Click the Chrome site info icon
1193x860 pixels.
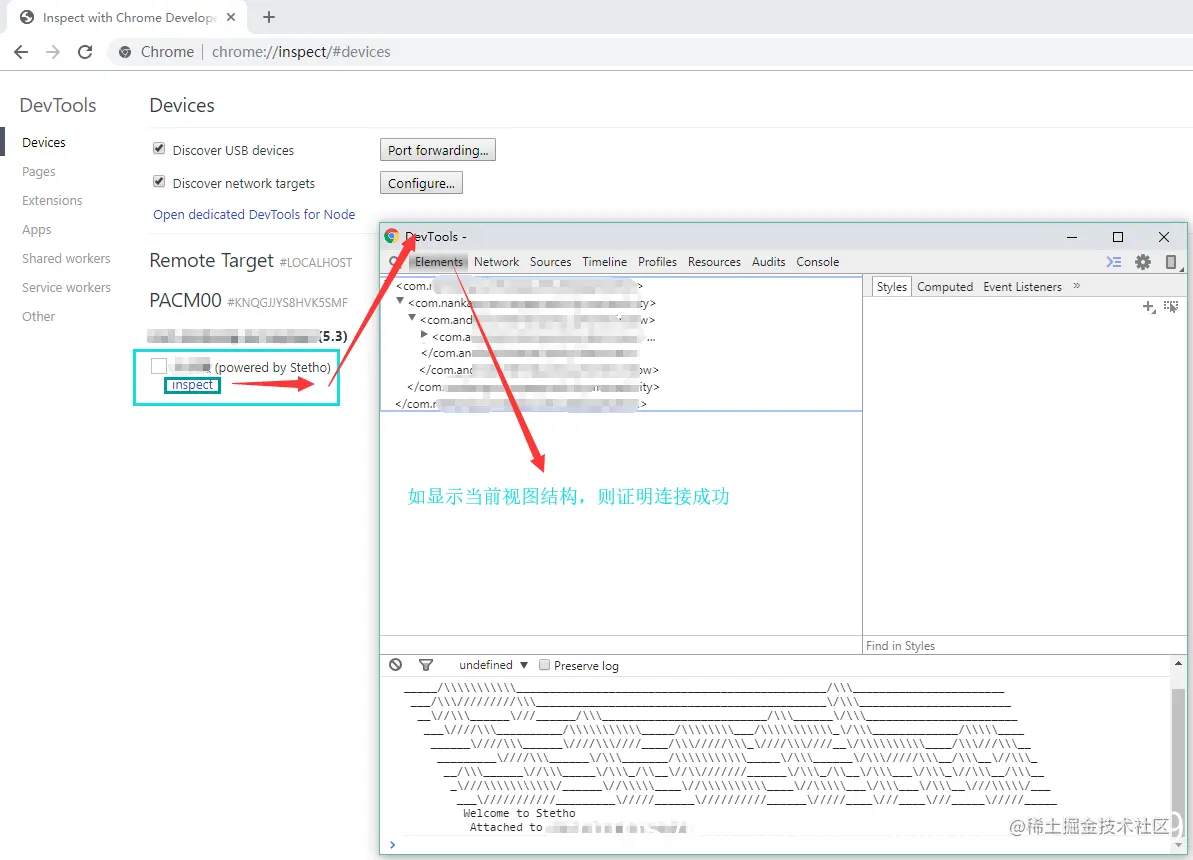tap(125, 52)
